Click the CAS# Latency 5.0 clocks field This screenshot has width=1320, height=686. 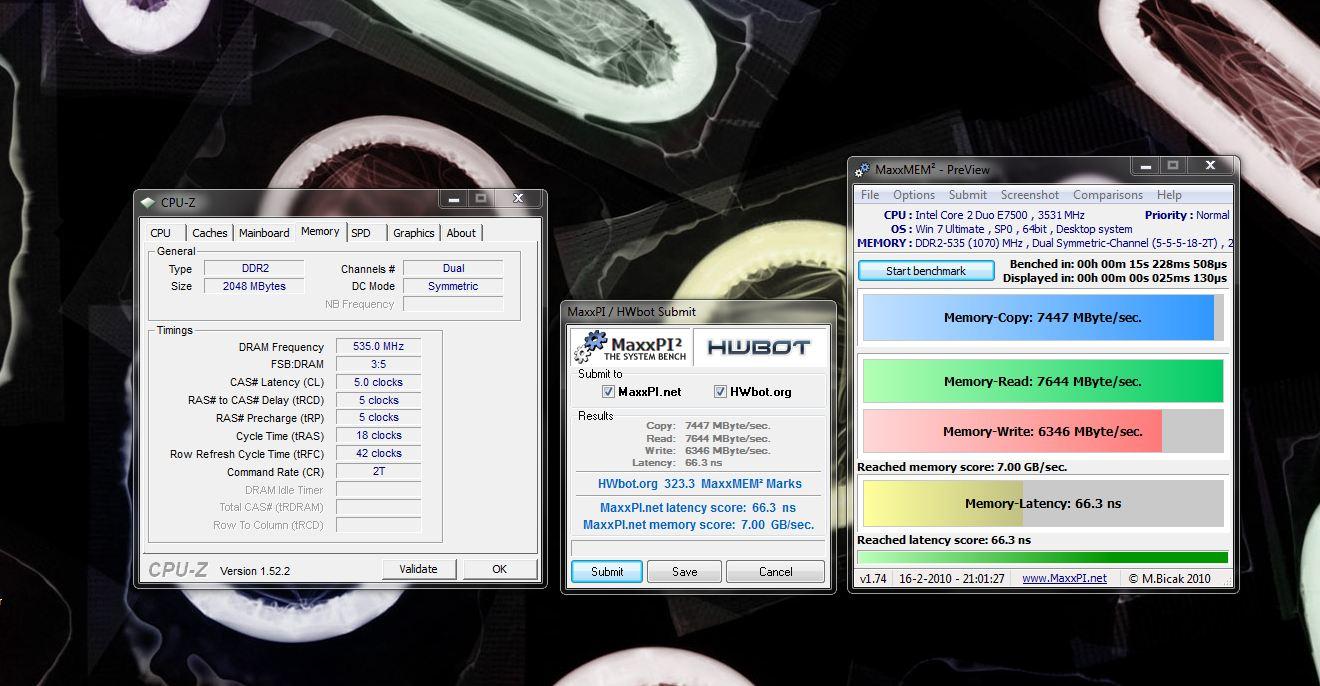click(x=378, y=383)
